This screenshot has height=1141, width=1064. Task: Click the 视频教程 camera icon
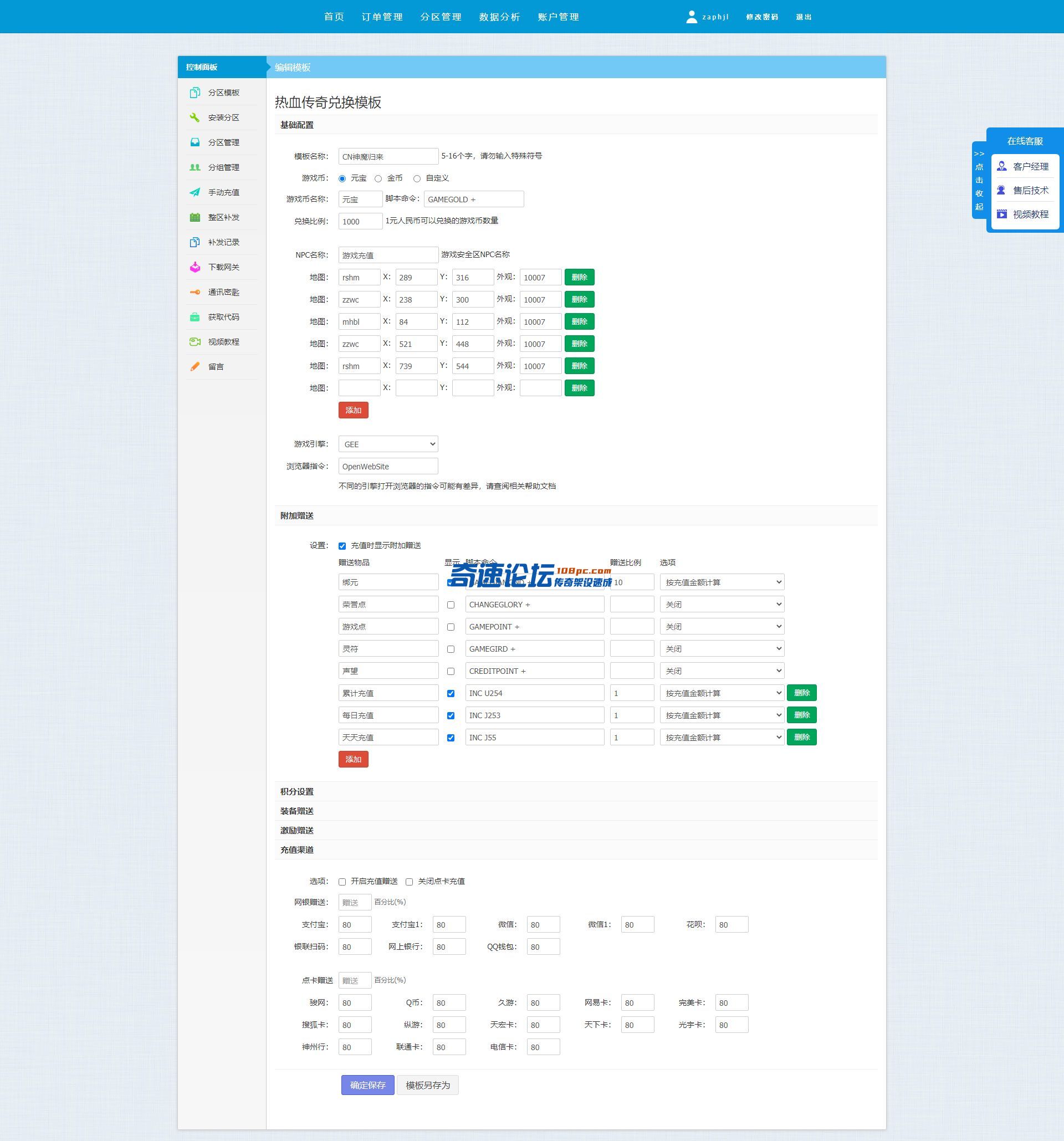(x=195, y=342)
